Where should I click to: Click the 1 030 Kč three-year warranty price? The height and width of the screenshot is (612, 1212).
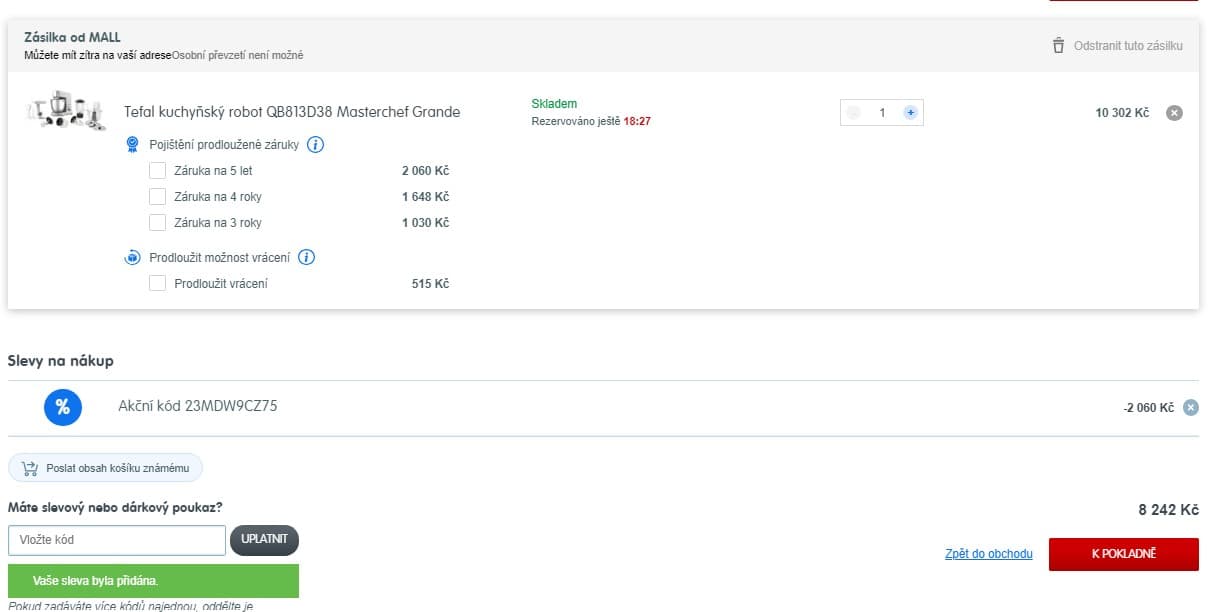click(x=425, y=223)
